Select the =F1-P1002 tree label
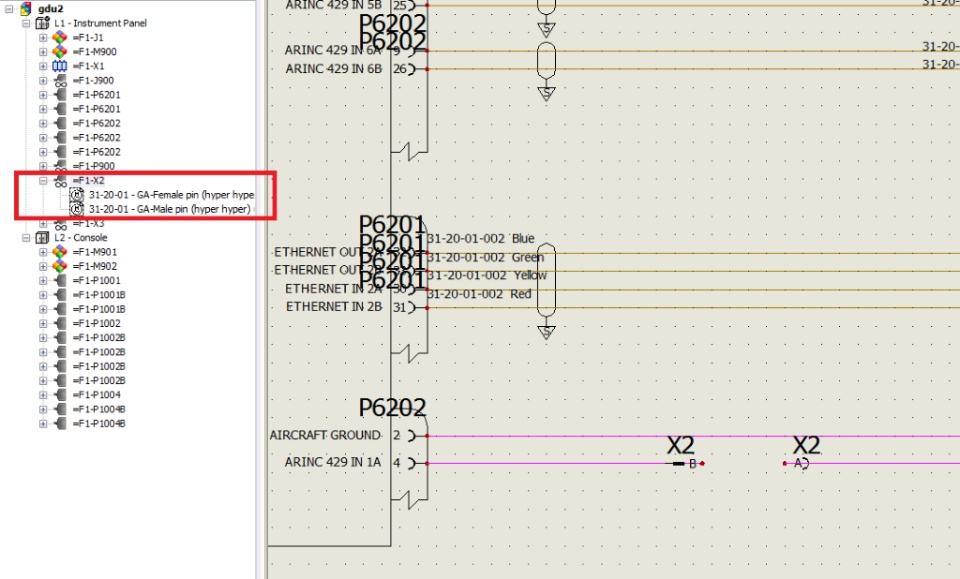The image size is (960, 579). click(97, 323)
